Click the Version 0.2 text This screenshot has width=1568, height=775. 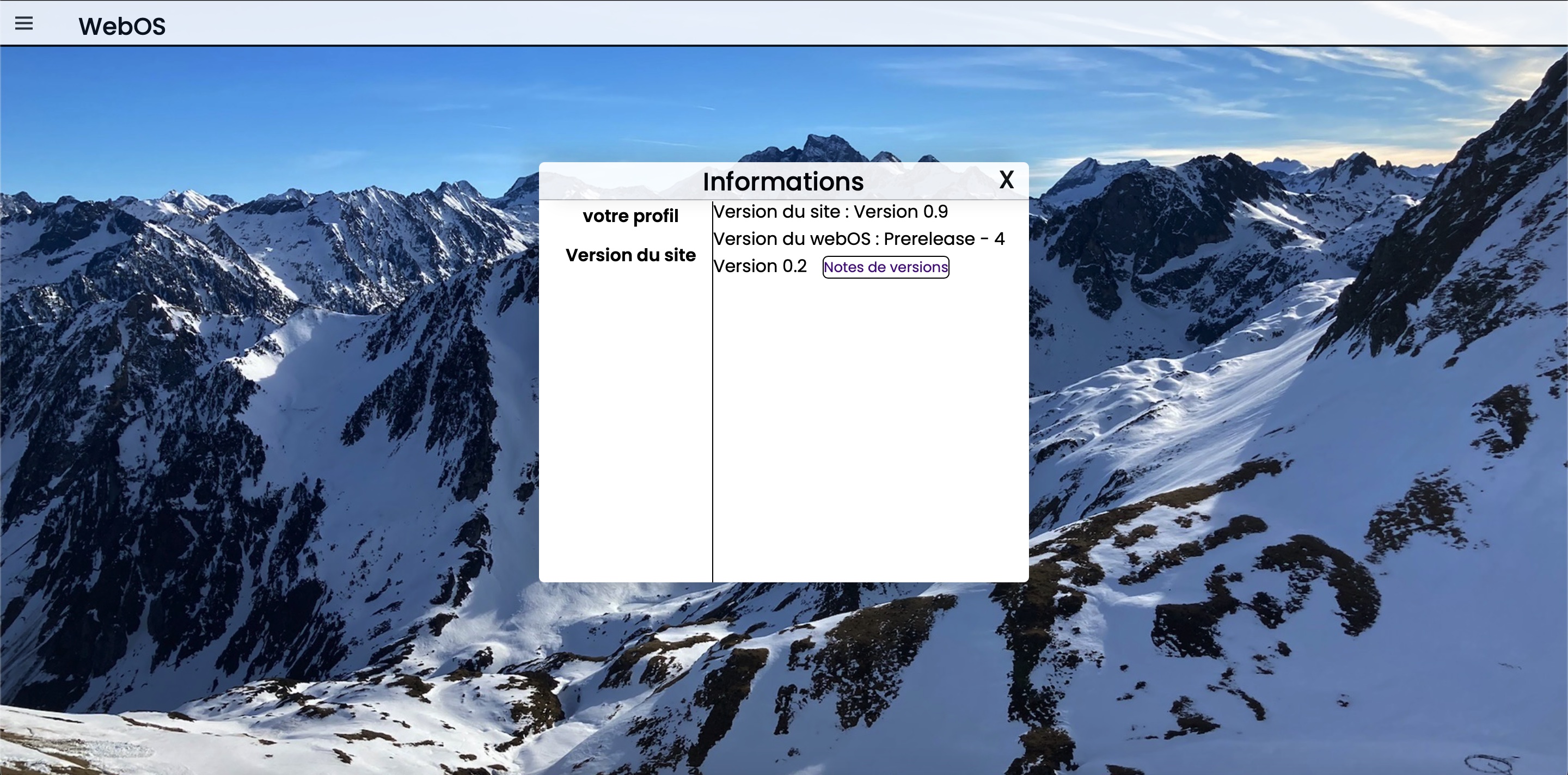(759, 267)
